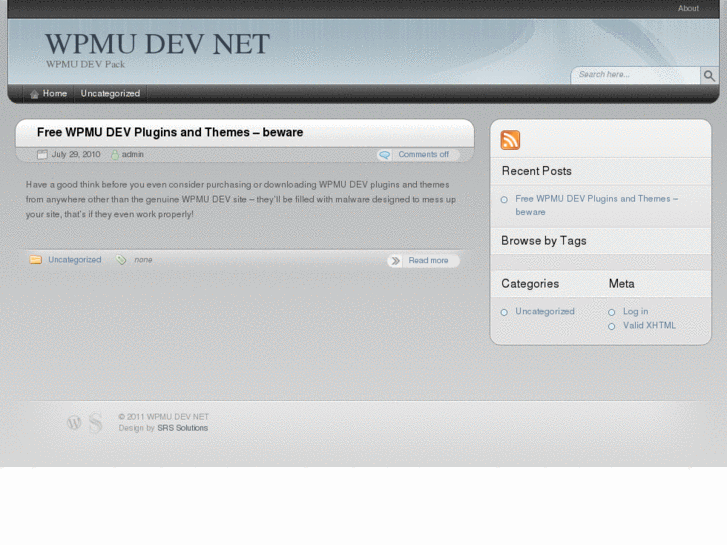The width and height of the screenshot is (727, 545).
Task: Click the Meta heading
Action: click(x=621, y=284)
